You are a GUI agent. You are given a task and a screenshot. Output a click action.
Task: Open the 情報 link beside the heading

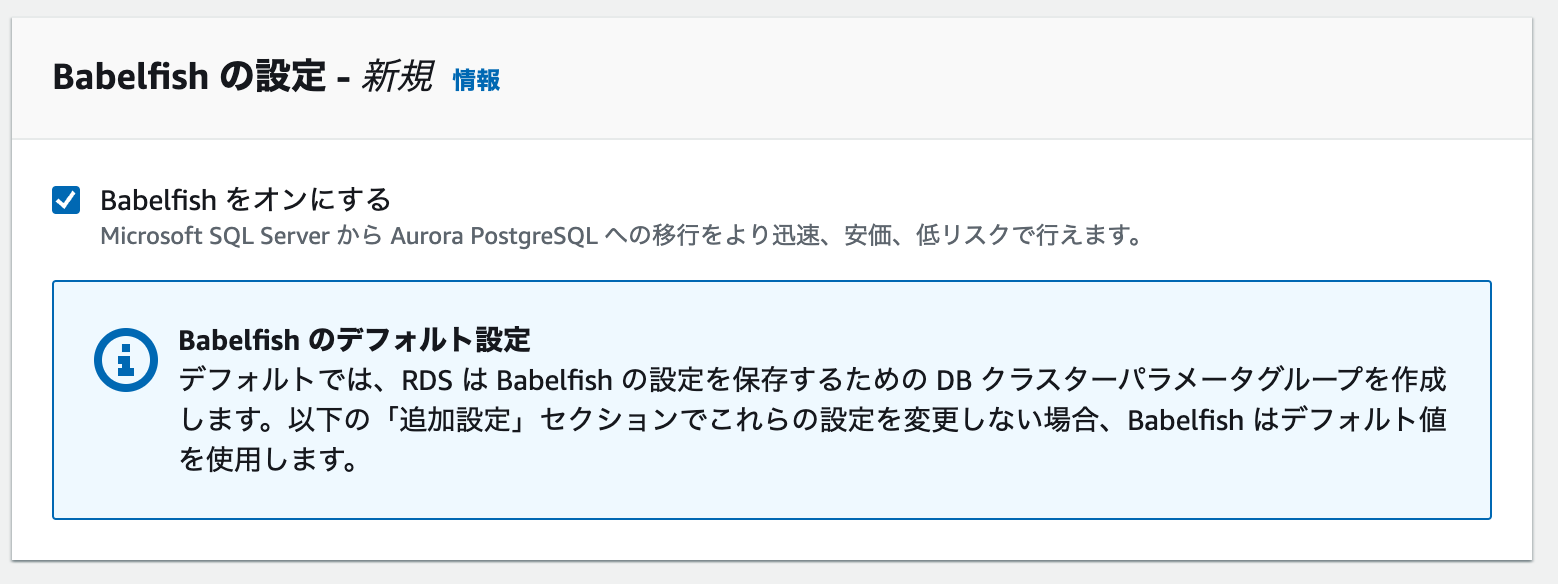click(x=476, y=80)
